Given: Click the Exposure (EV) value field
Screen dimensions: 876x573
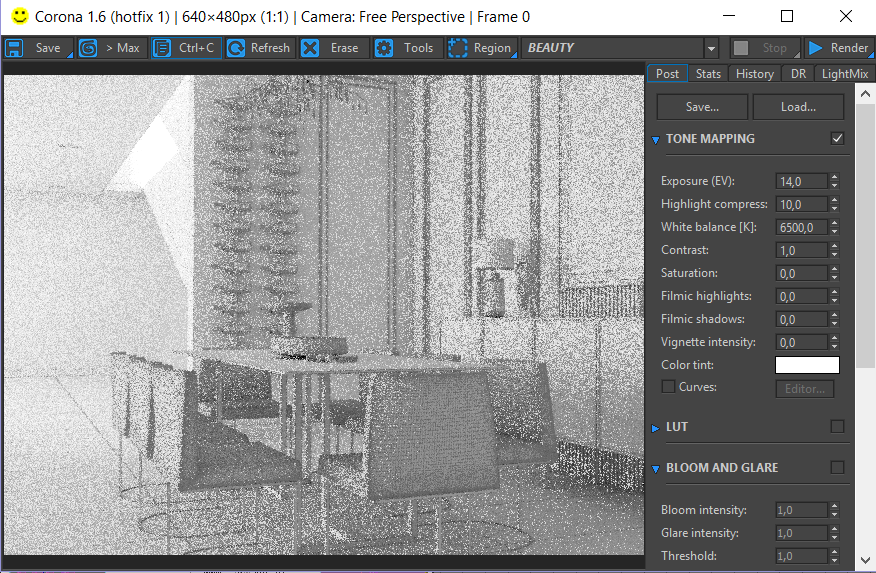Looking at the screenshot, I should (801, 181).
